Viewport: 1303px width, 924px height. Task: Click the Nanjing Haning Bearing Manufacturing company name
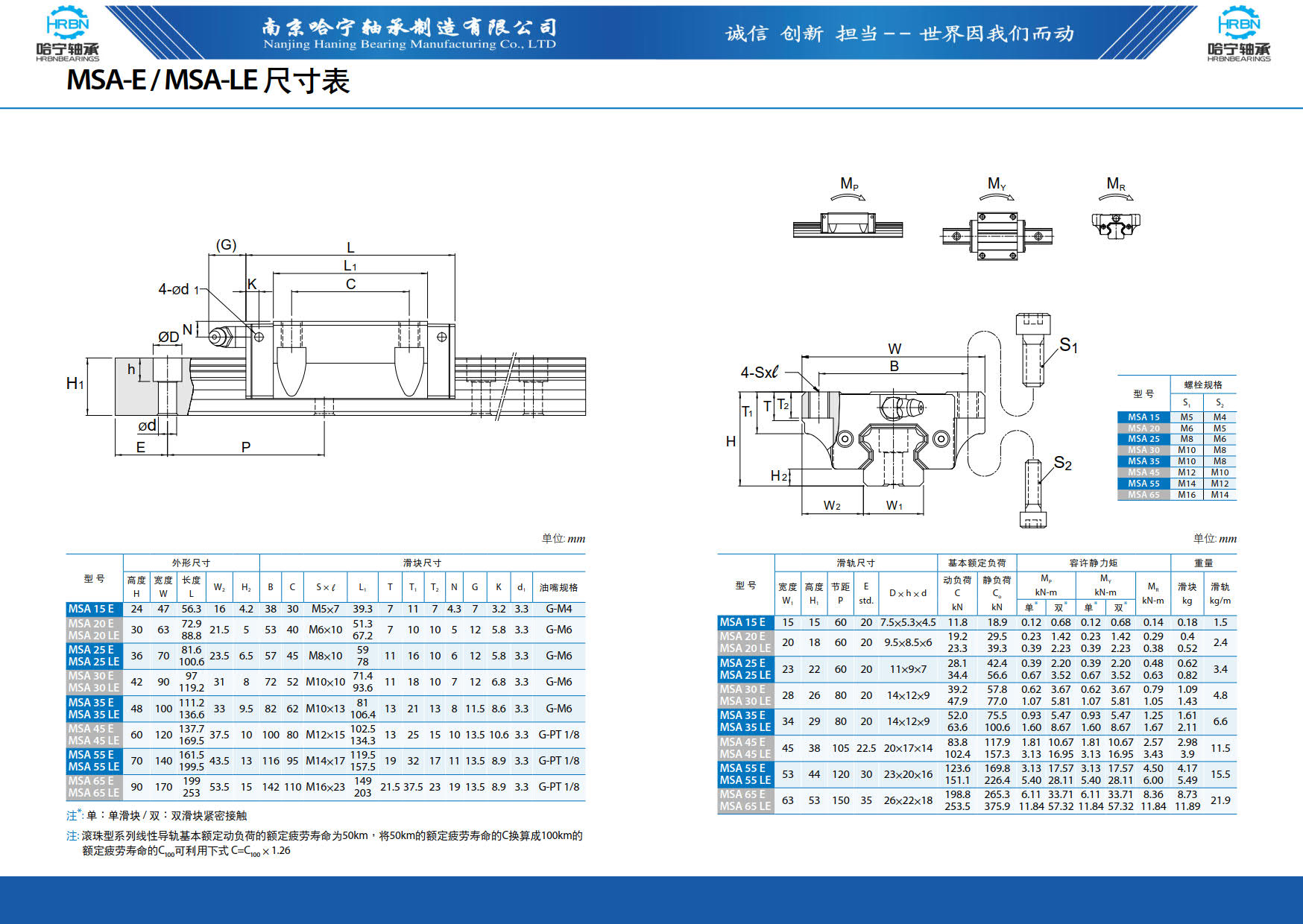click(x=409, y=34)
